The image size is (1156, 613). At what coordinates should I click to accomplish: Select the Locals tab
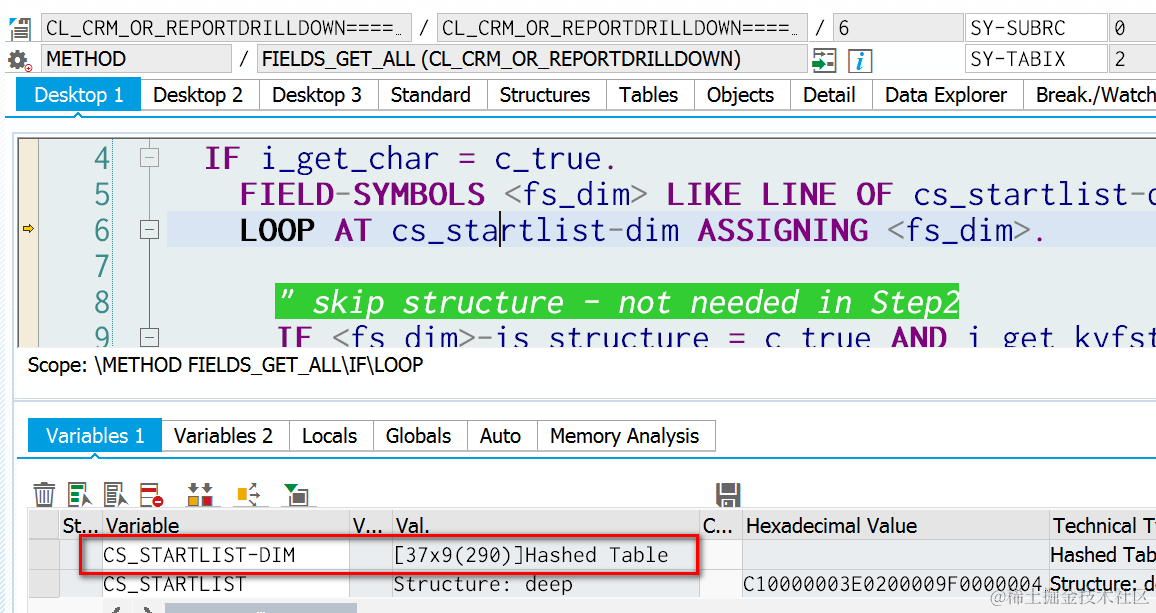330,436
